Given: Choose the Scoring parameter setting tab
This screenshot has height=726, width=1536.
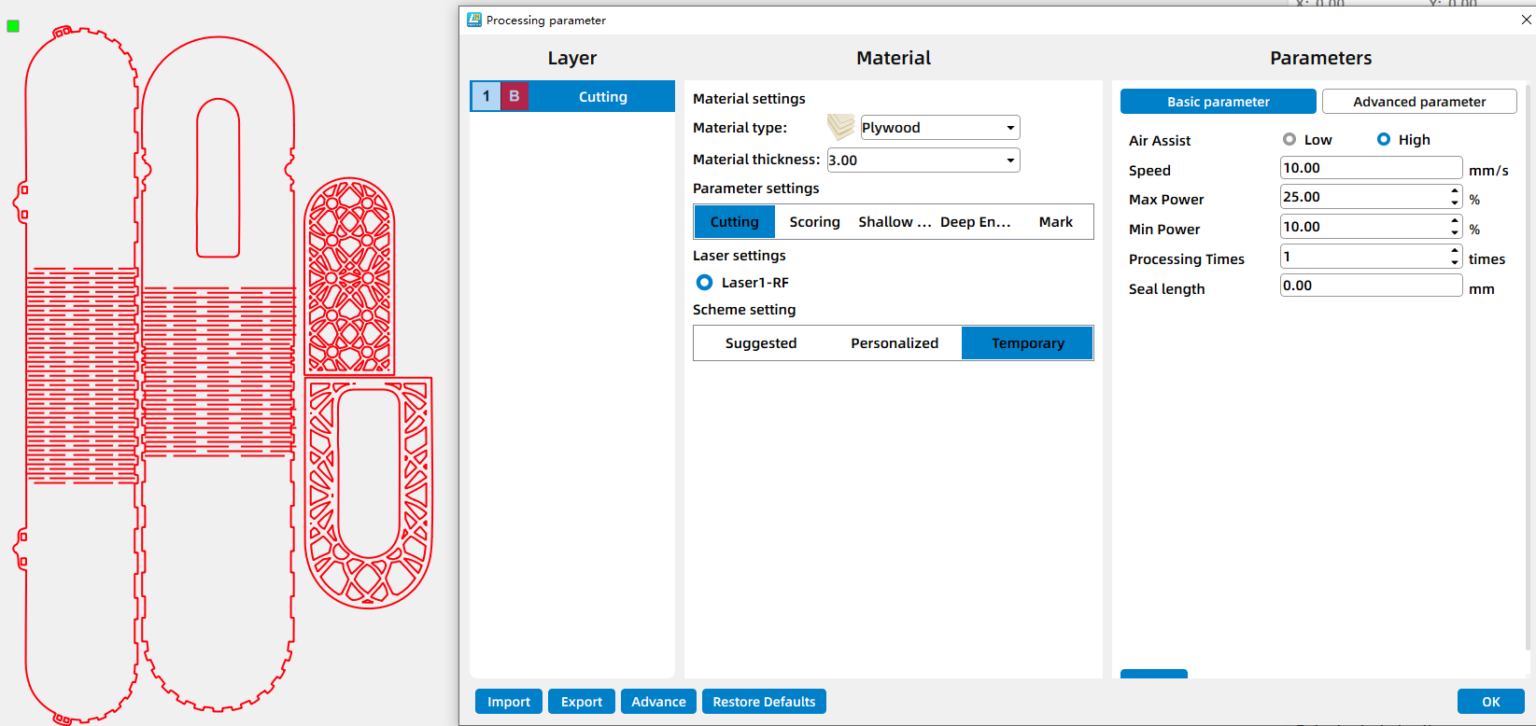Looking at the screenshot, I should (814, 222).
